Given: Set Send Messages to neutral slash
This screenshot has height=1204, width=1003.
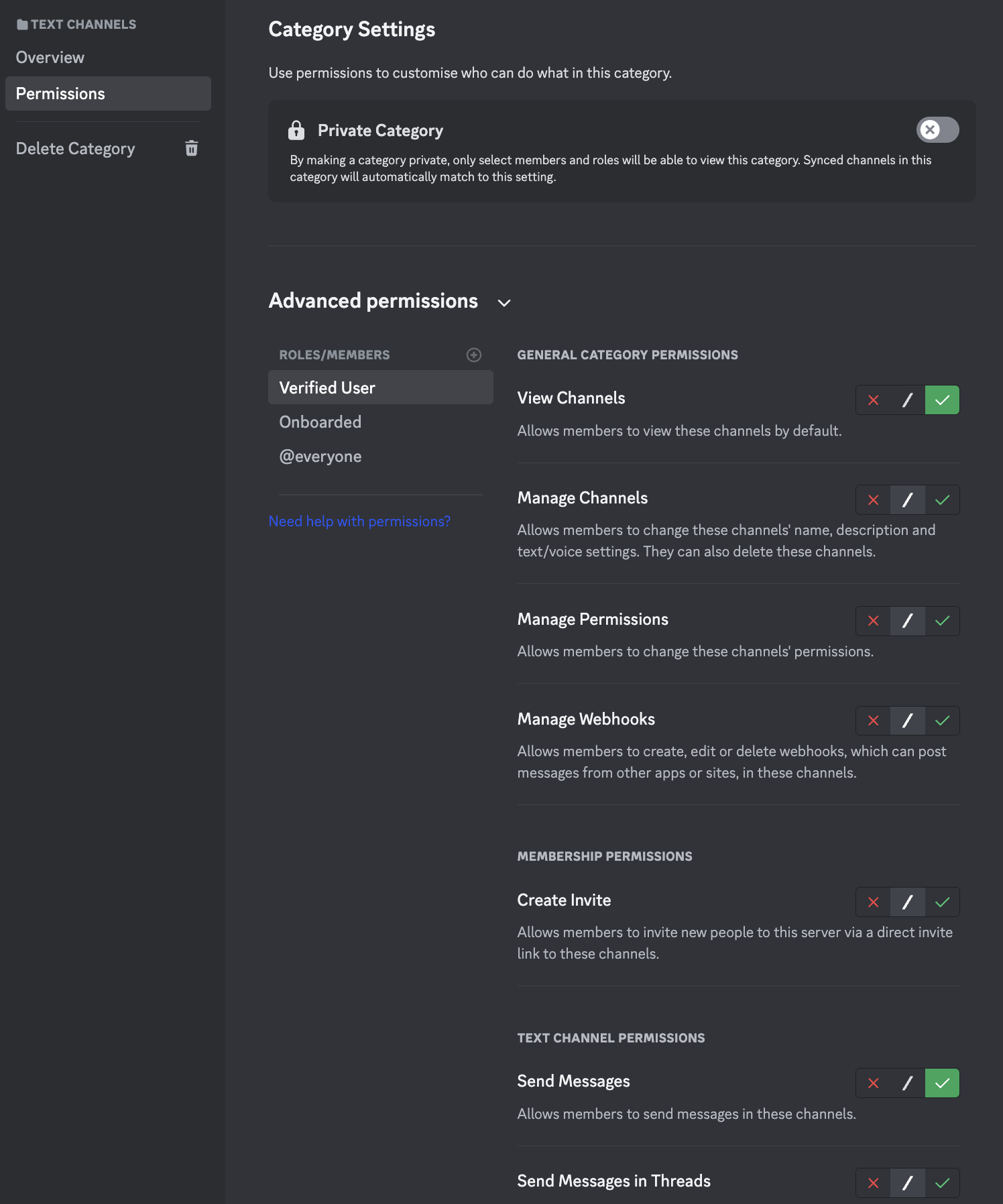Looking at the screenshot, I should point(908,1083).
